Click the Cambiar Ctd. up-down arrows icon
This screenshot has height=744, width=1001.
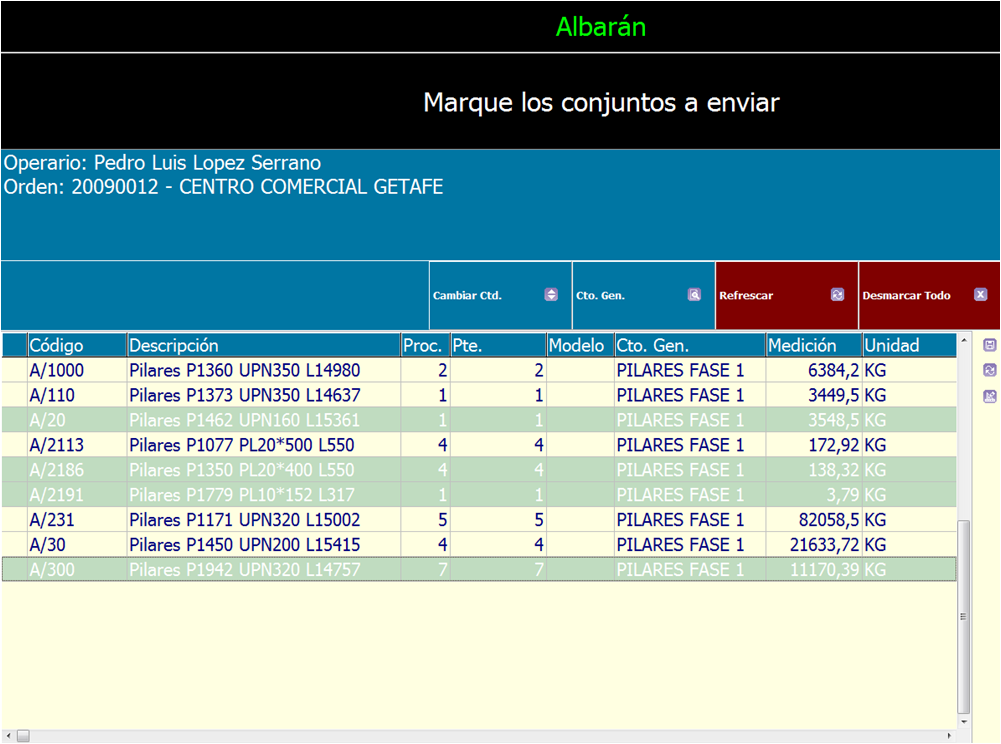[x=550, y=295]
